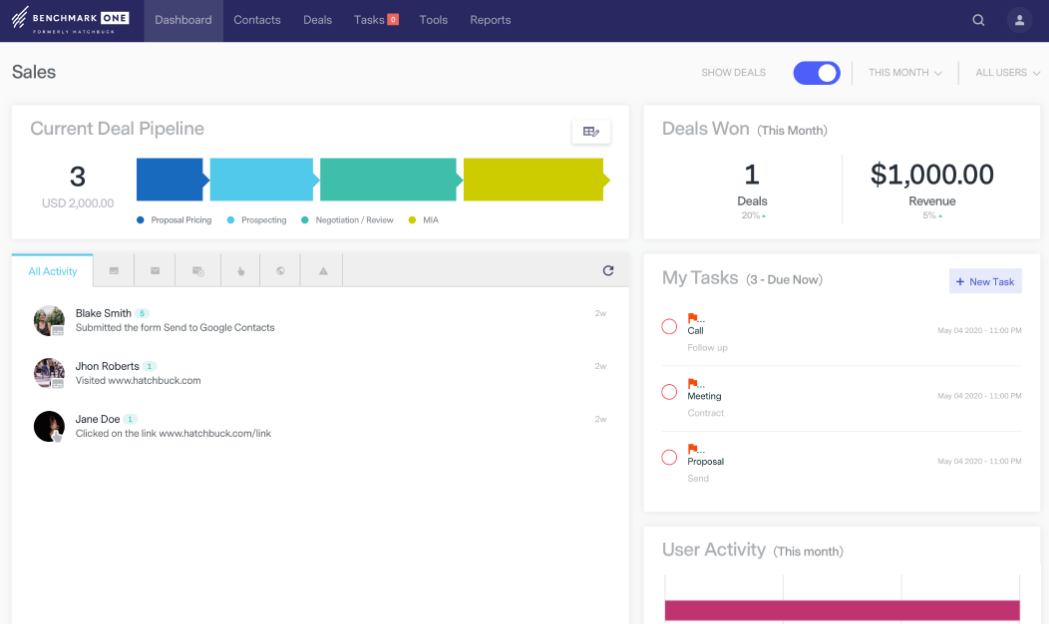Select the yellow MIA pipeline stage
1049x624 pixels.
point(536,179)
